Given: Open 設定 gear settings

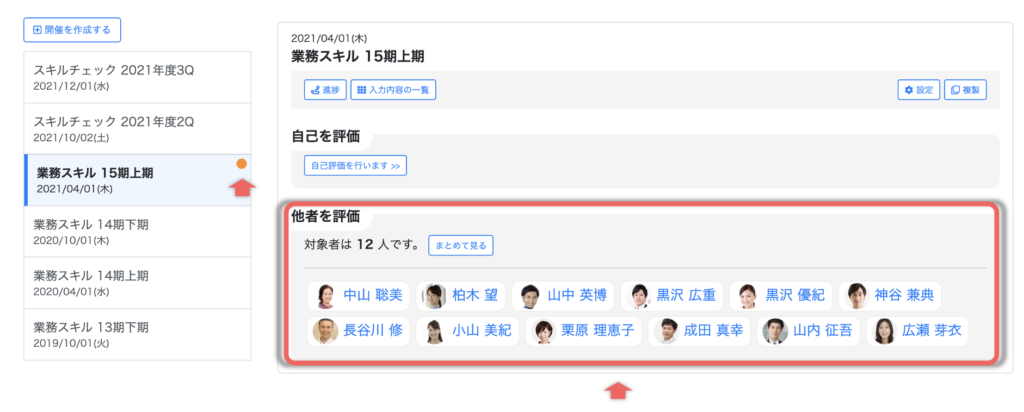Looking at the screenshot, I should pos(918,90).
